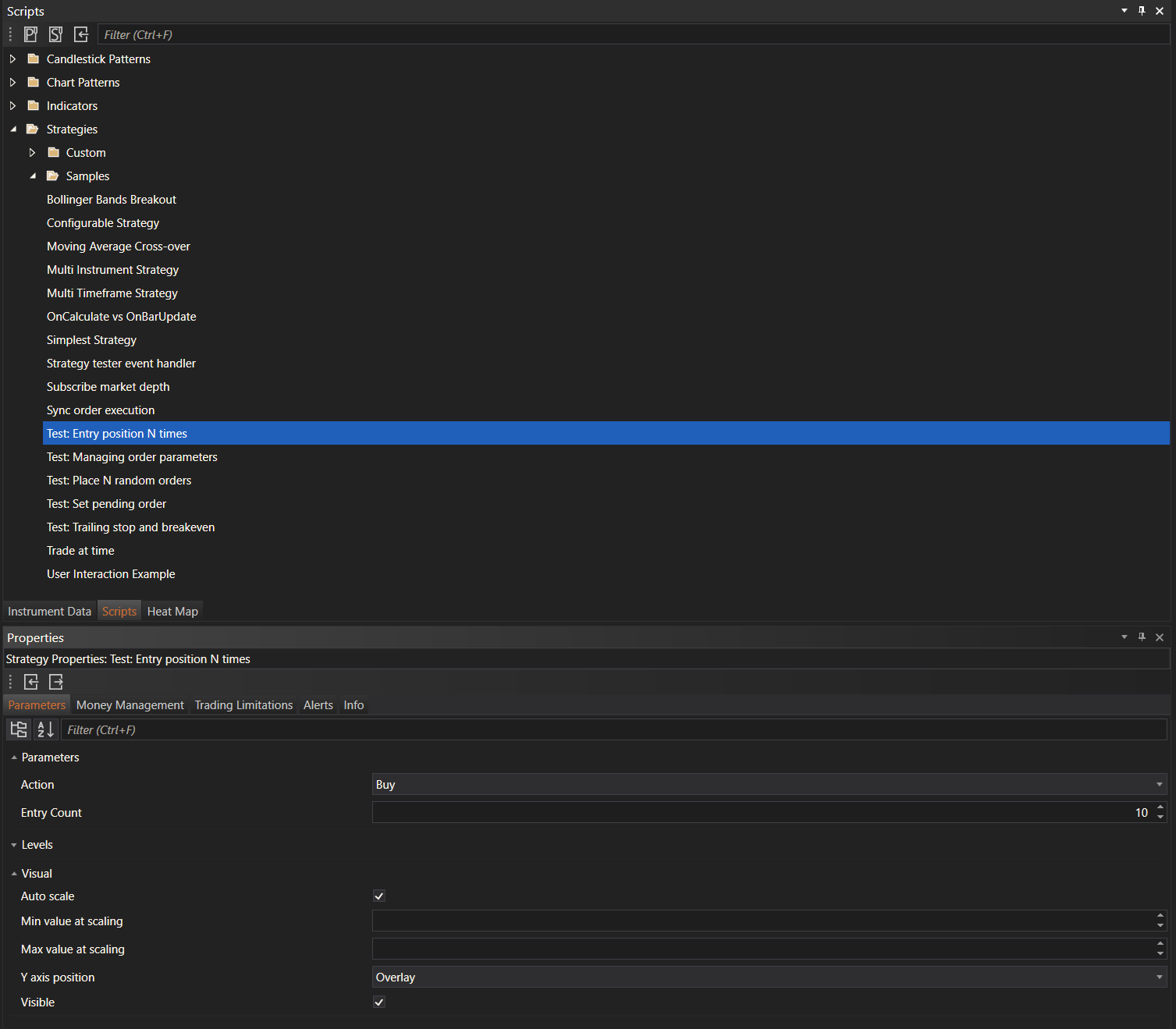Image resolution: width=1176 pixels, height=1029 pixels.
Task: Open the Heat Map tab
Action: [x=172, y=612]
